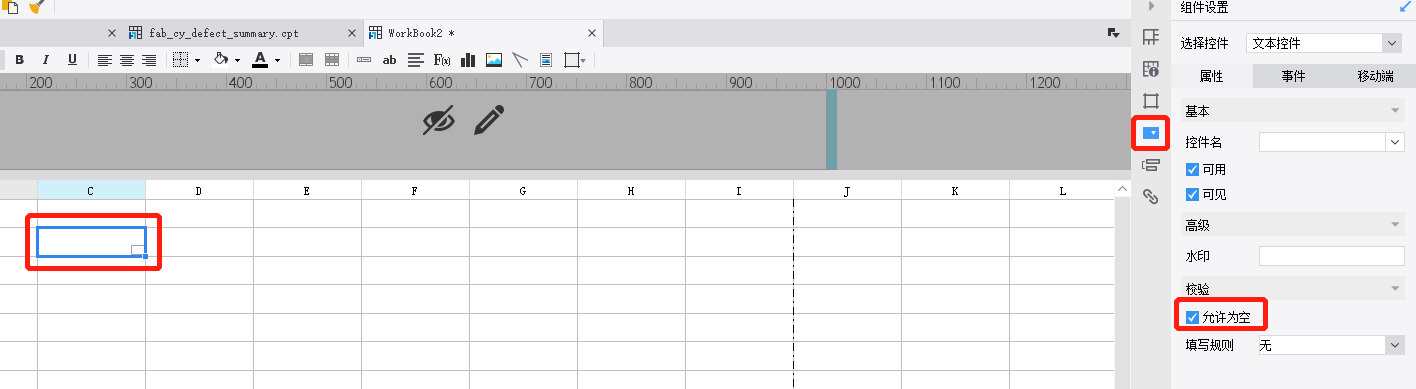Image resolution: width=1416 pixels, height=389 pixels.
Task: Switch to fab_cy_defect_summary.cpt tab
Action: click(224, 33)
